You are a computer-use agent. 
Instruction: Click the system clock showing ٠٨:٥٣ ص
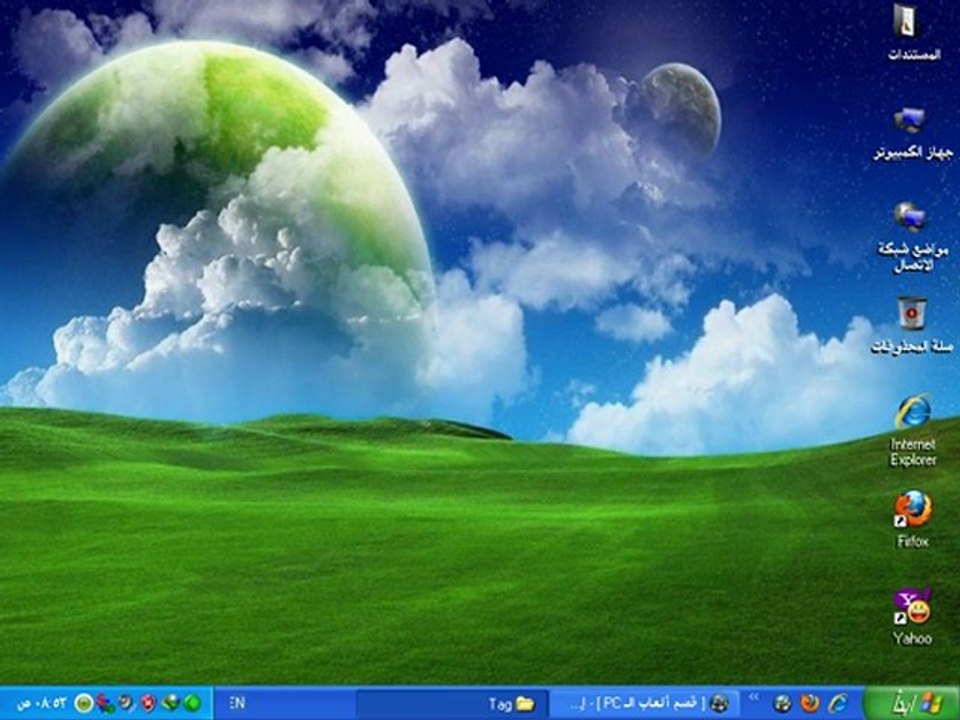click(x=41, y=703)
